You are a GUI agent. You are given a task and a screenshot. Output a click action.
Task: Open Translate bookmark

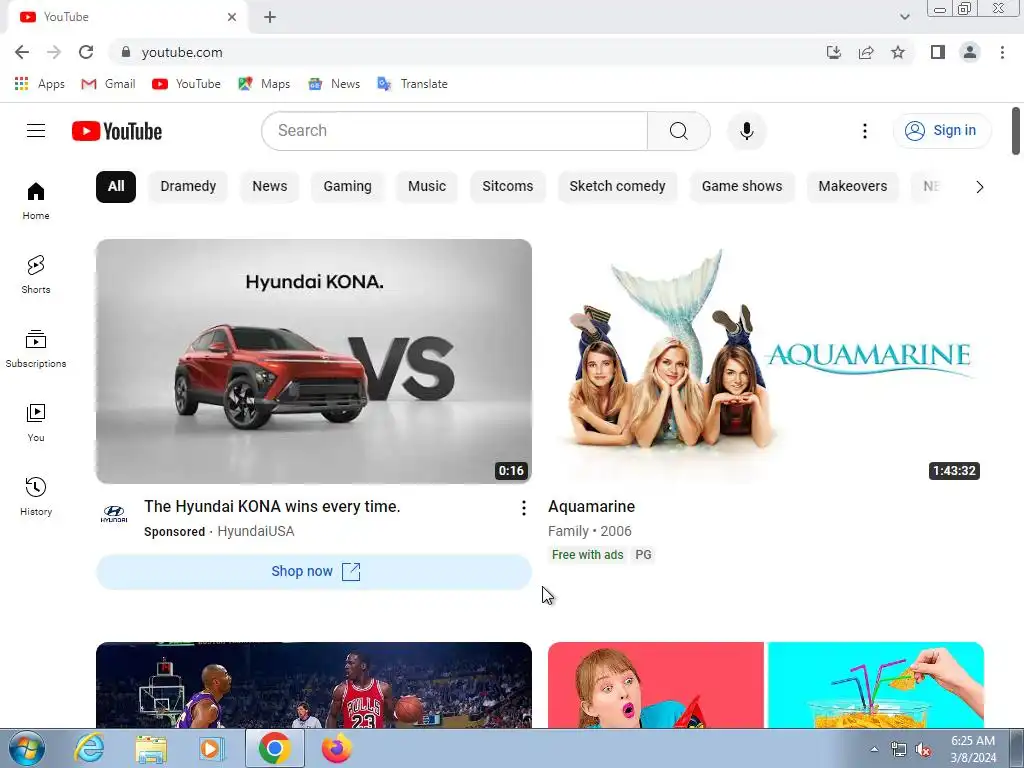click(413, 84)
